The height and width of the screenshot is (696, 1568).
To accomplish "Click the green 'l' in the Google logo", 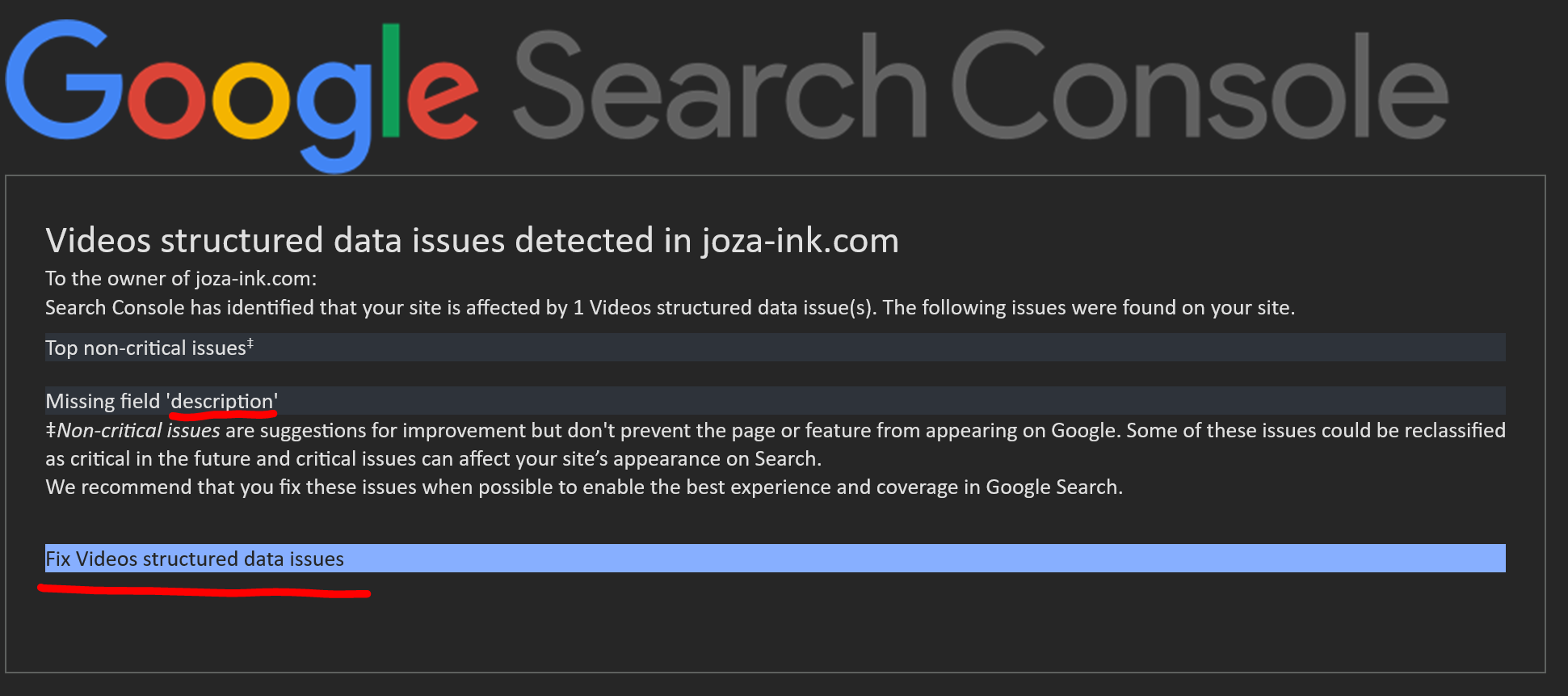I will pyautogui.click(x=391, y=79).
